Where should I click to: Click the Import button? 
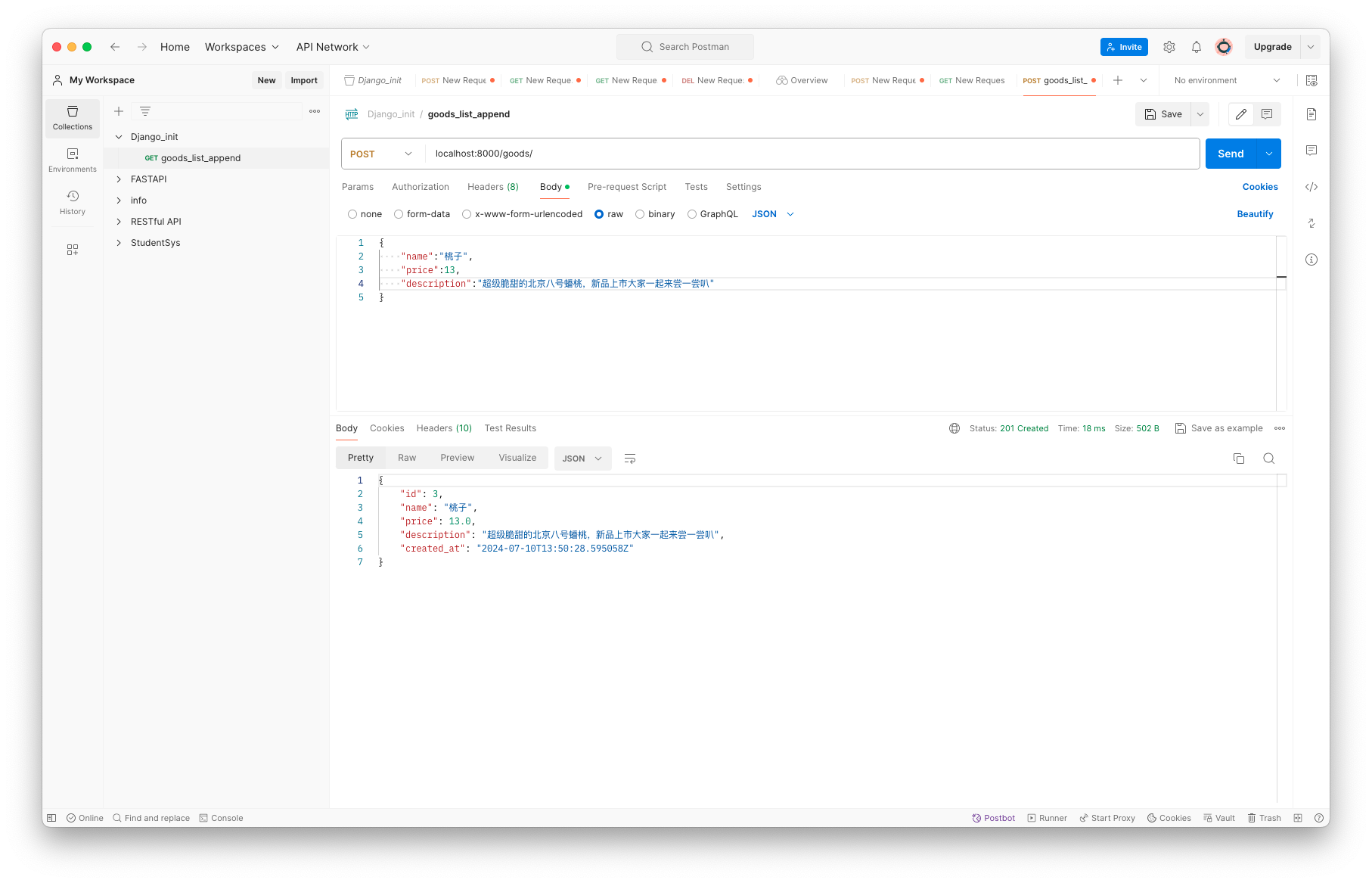click(x=304, y=80)
